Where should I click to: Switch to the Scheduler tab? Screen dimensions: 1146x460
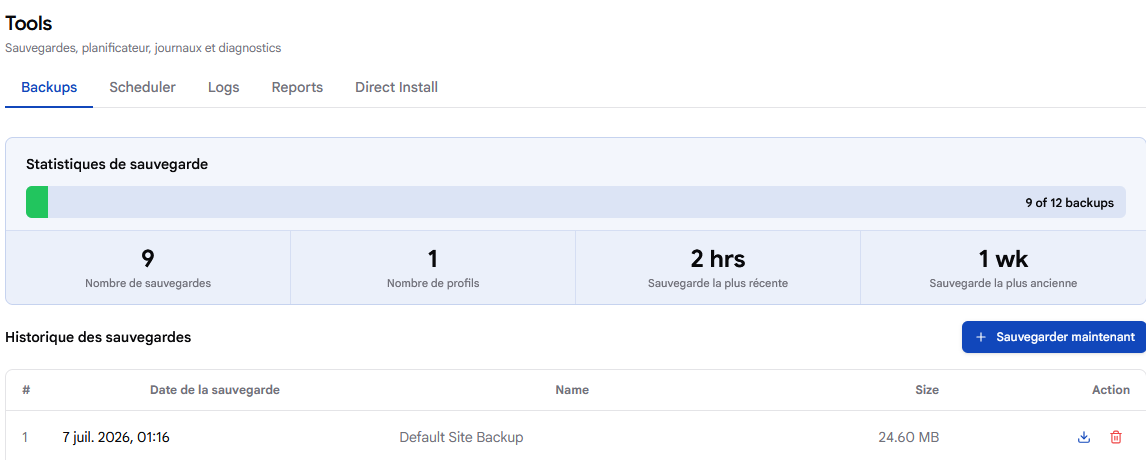143,88
